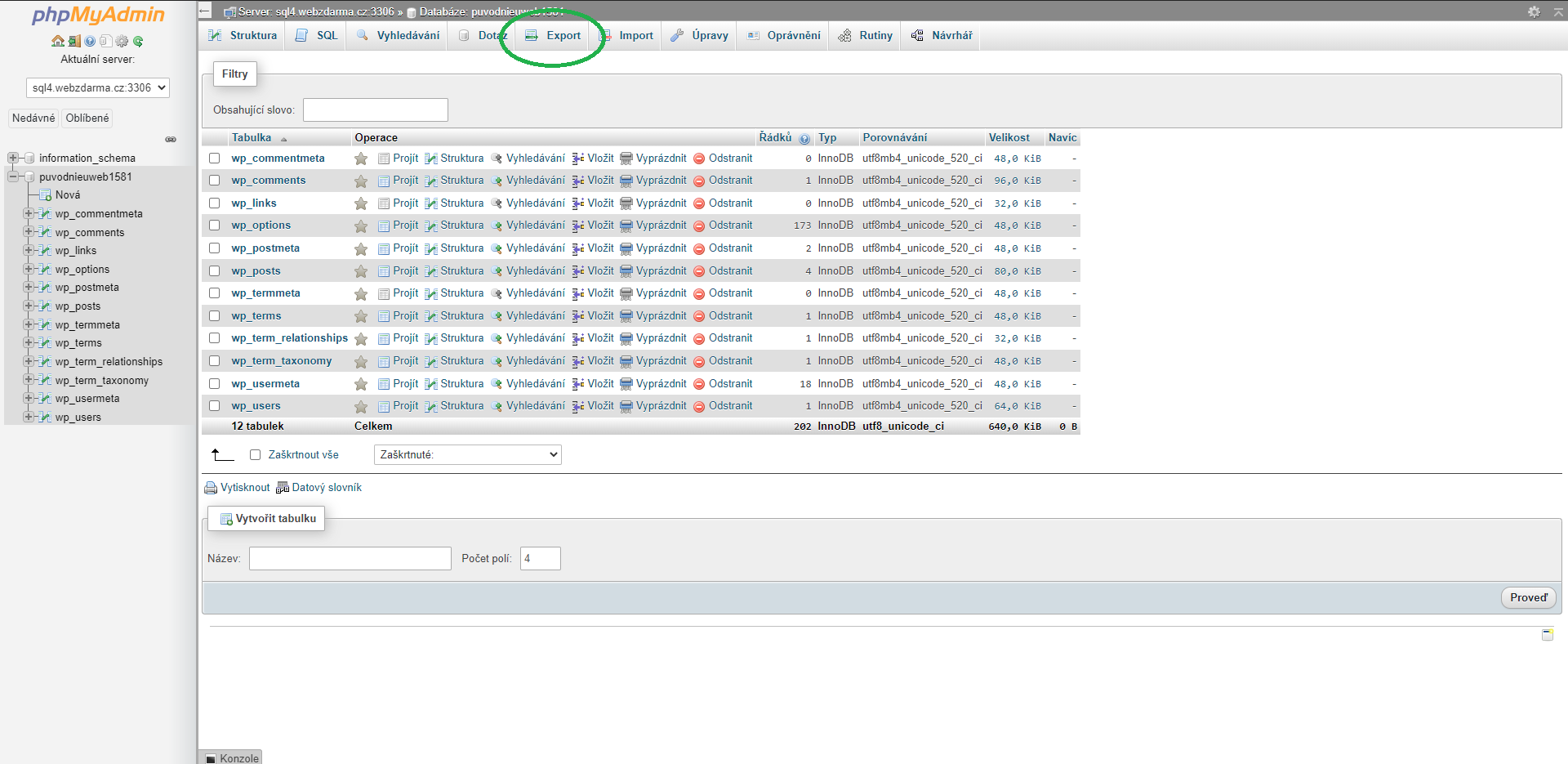Open the Návrhář designer tab
1568x764 pixels.
942,36
